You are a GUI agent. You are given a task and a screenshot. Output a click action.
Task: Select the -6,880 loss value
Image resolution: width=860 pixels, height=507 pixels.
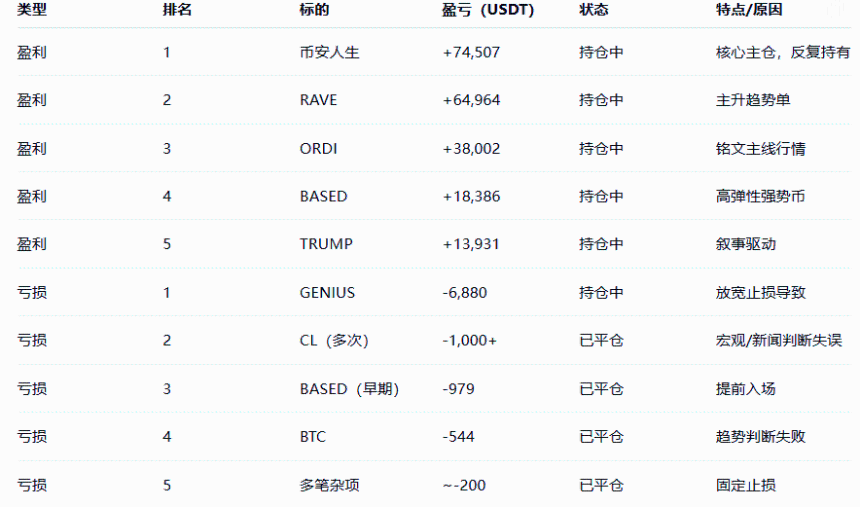pos(464,293)
